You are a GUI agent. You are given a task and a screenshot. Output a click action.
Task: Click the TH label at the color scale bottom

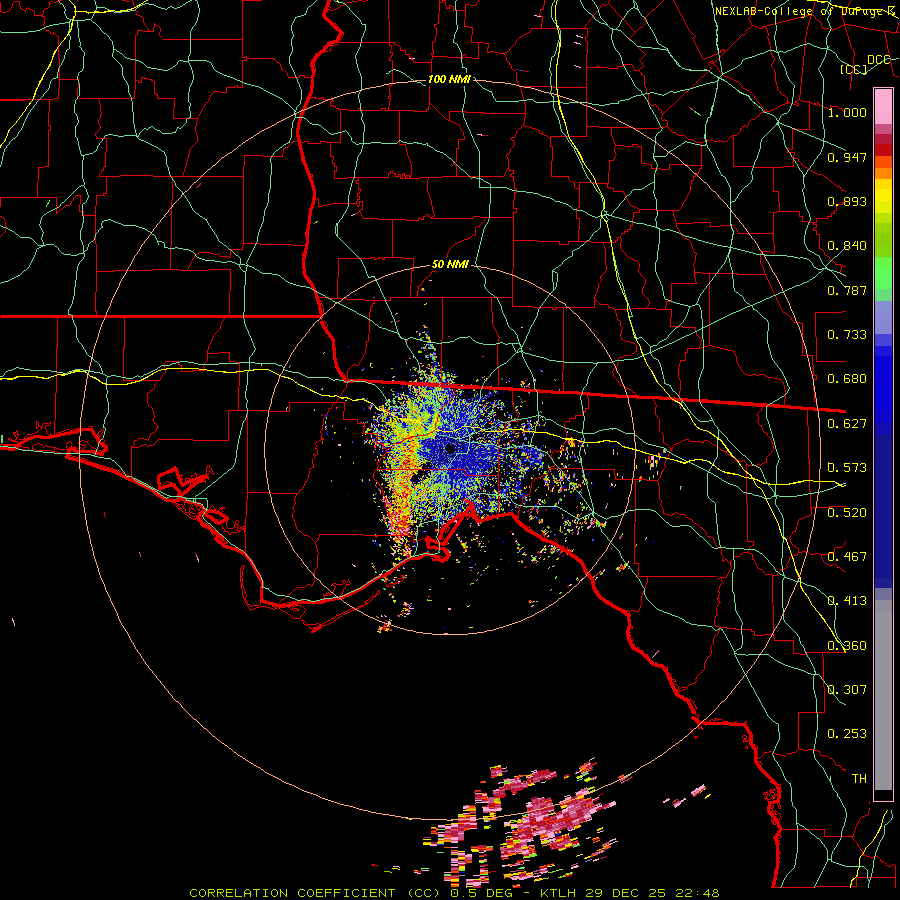(x=859, y=779)
